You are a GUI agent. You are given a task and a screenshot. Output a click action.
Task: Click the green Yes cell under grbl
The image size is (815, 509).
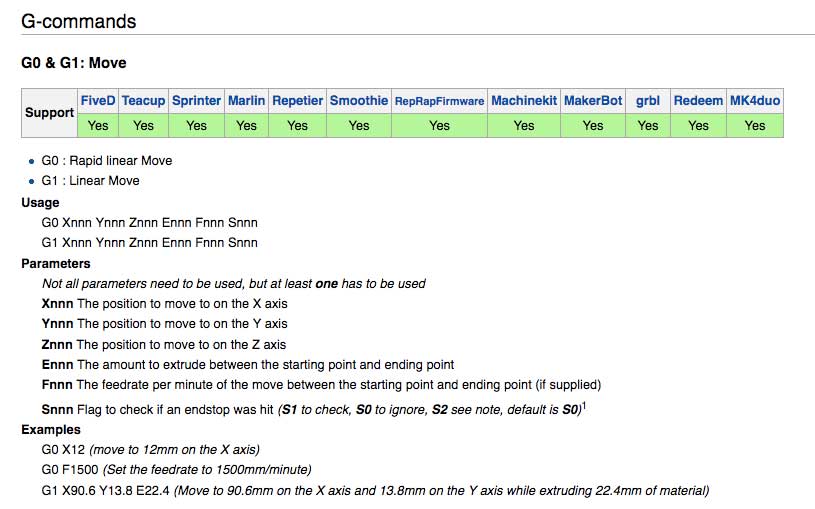(648, 125)
